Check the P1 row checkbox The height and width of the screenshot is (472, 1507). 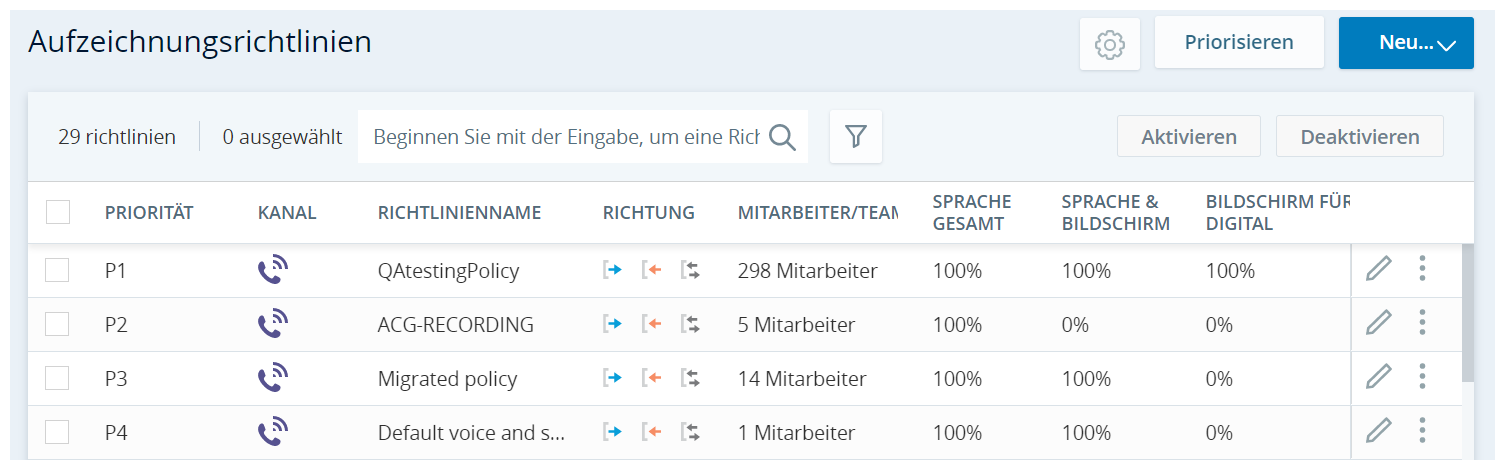tap(57, 270)
